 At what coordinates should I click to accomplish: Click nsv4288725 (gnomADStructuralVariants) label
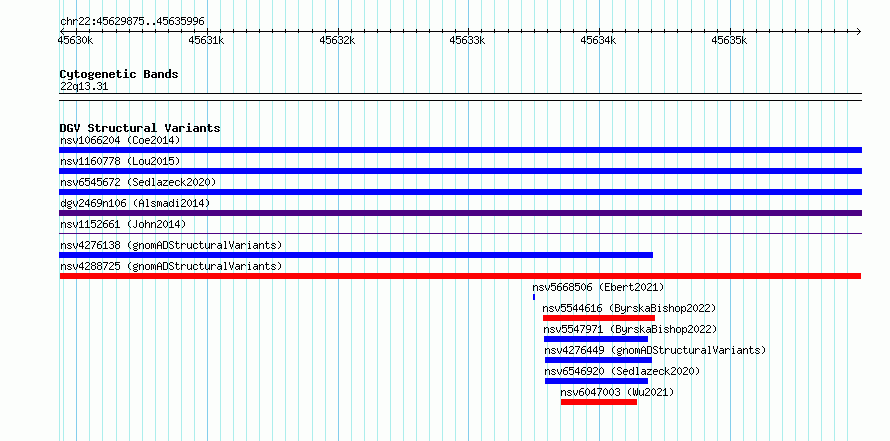click(x=171, y=266)
